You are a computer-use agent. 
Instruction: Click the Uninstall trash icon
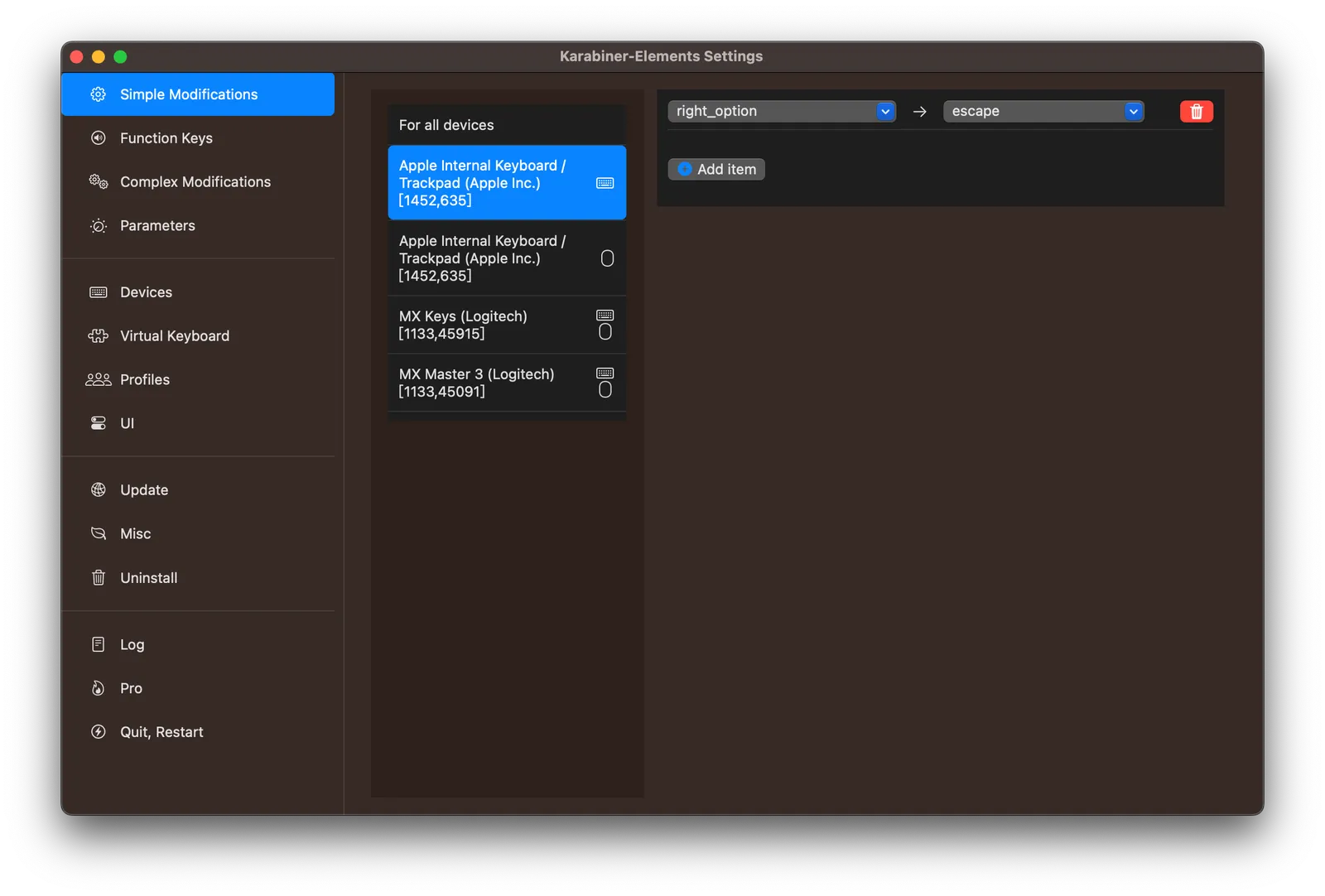point(99,578)
